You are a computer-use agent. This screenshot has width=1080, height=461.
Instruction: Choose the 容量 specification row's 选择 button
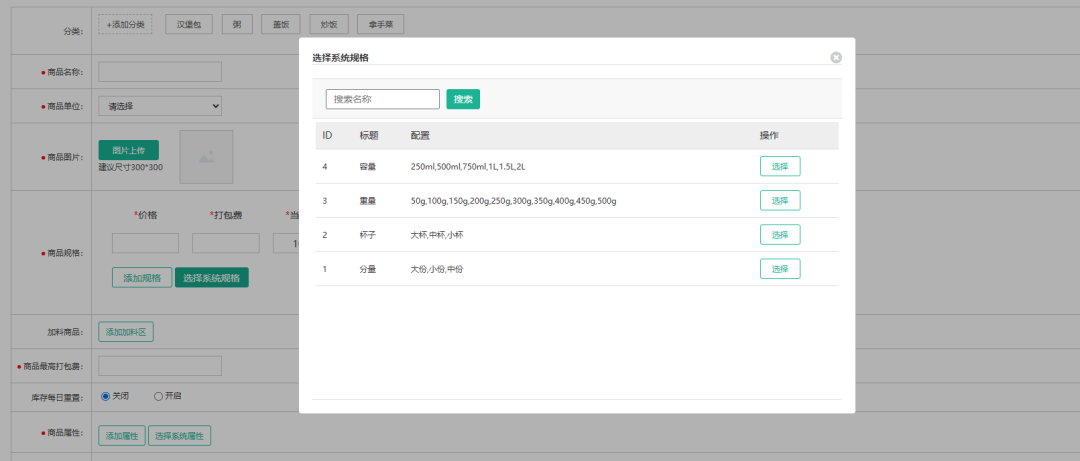click(780, 166)
